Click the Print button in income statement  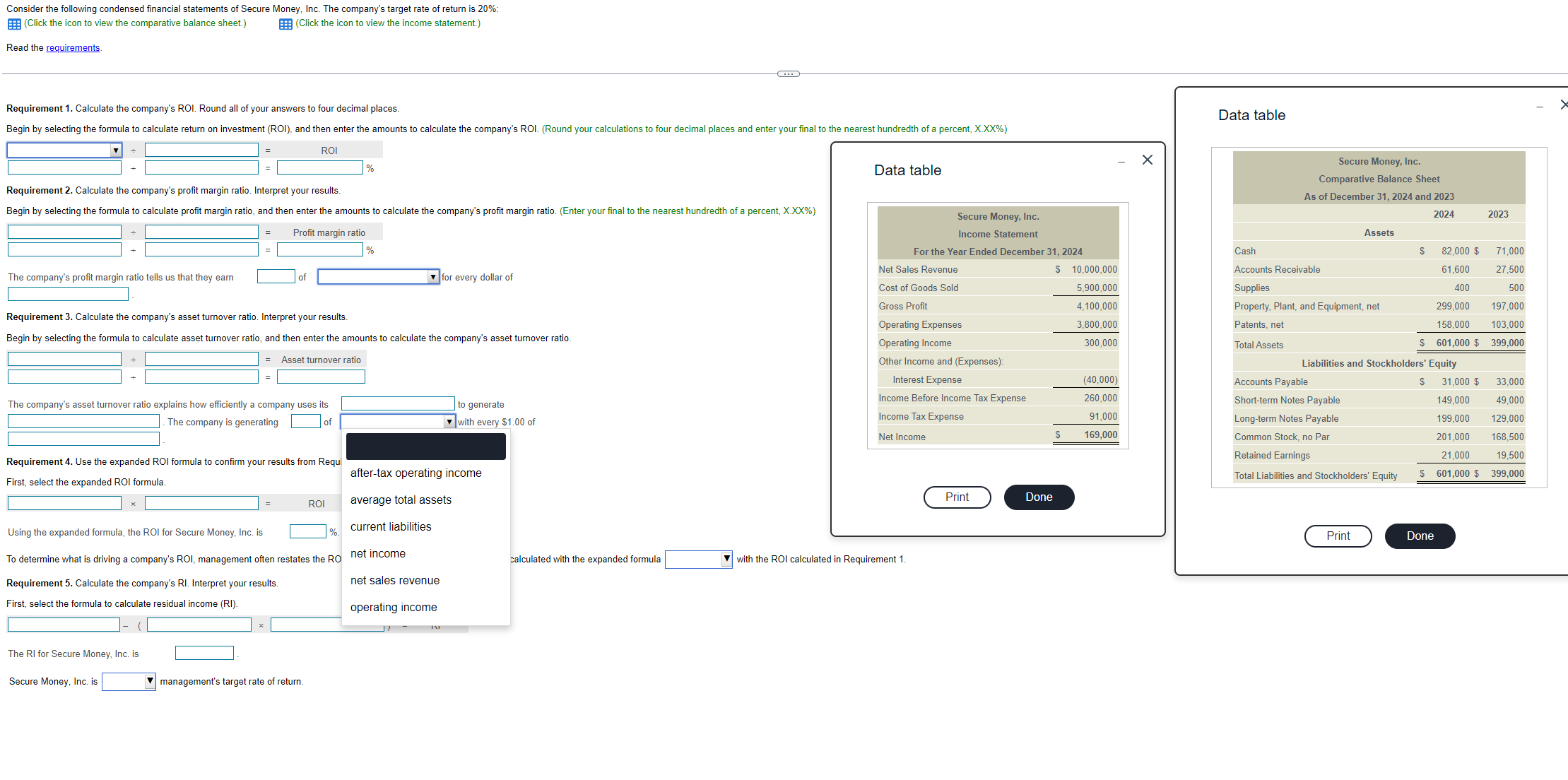coord(958,497)
